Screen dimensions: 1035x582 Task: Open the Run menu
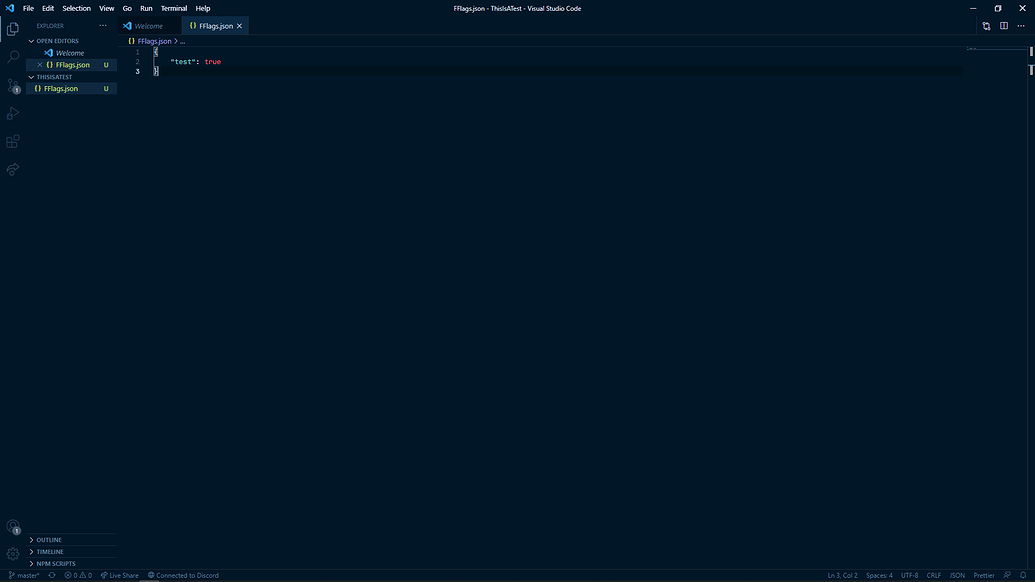[147, 9]
